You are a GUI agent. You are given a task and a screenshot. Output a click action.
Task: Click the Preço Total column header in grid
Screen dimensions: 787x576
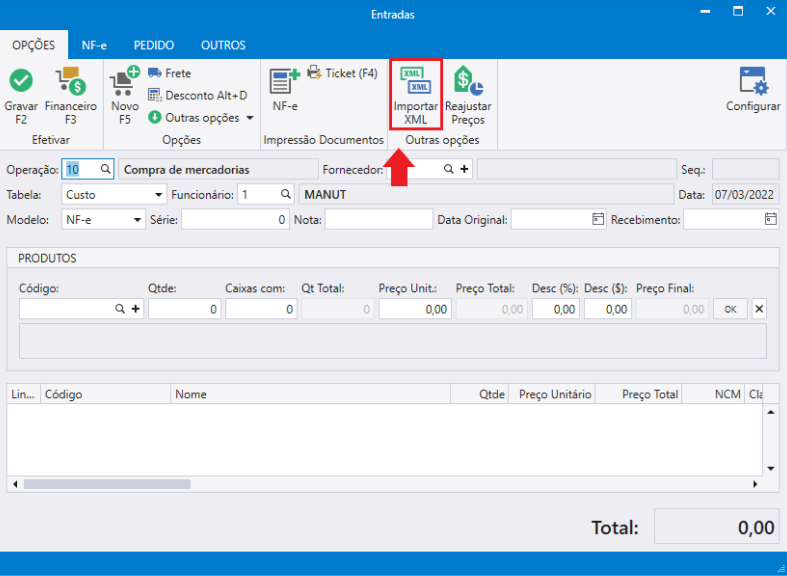[638, 394]
